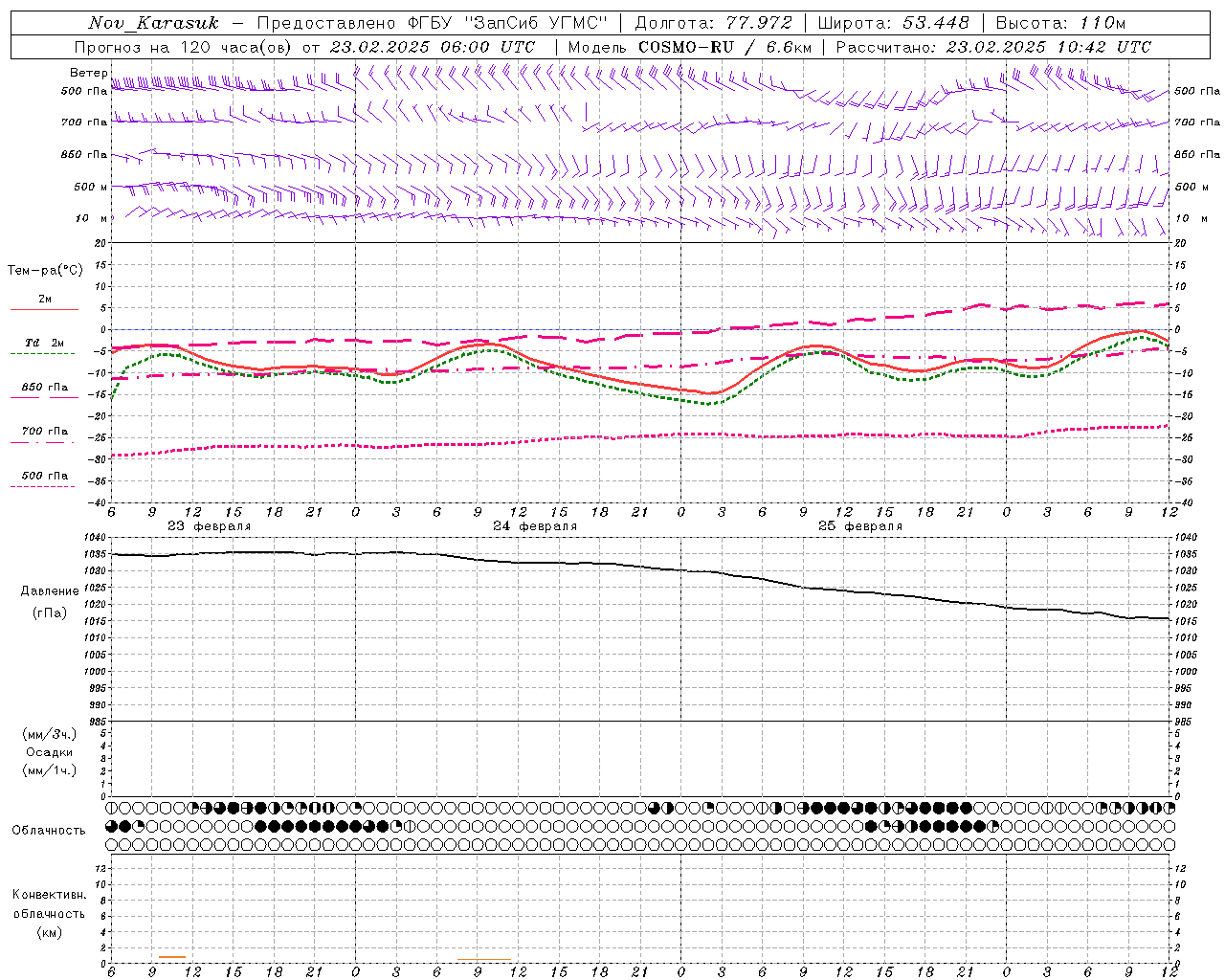Click the 23 февраля date label
This screenshot has height=980, width=1225.
pyautogui.click(x=210, y=526)
